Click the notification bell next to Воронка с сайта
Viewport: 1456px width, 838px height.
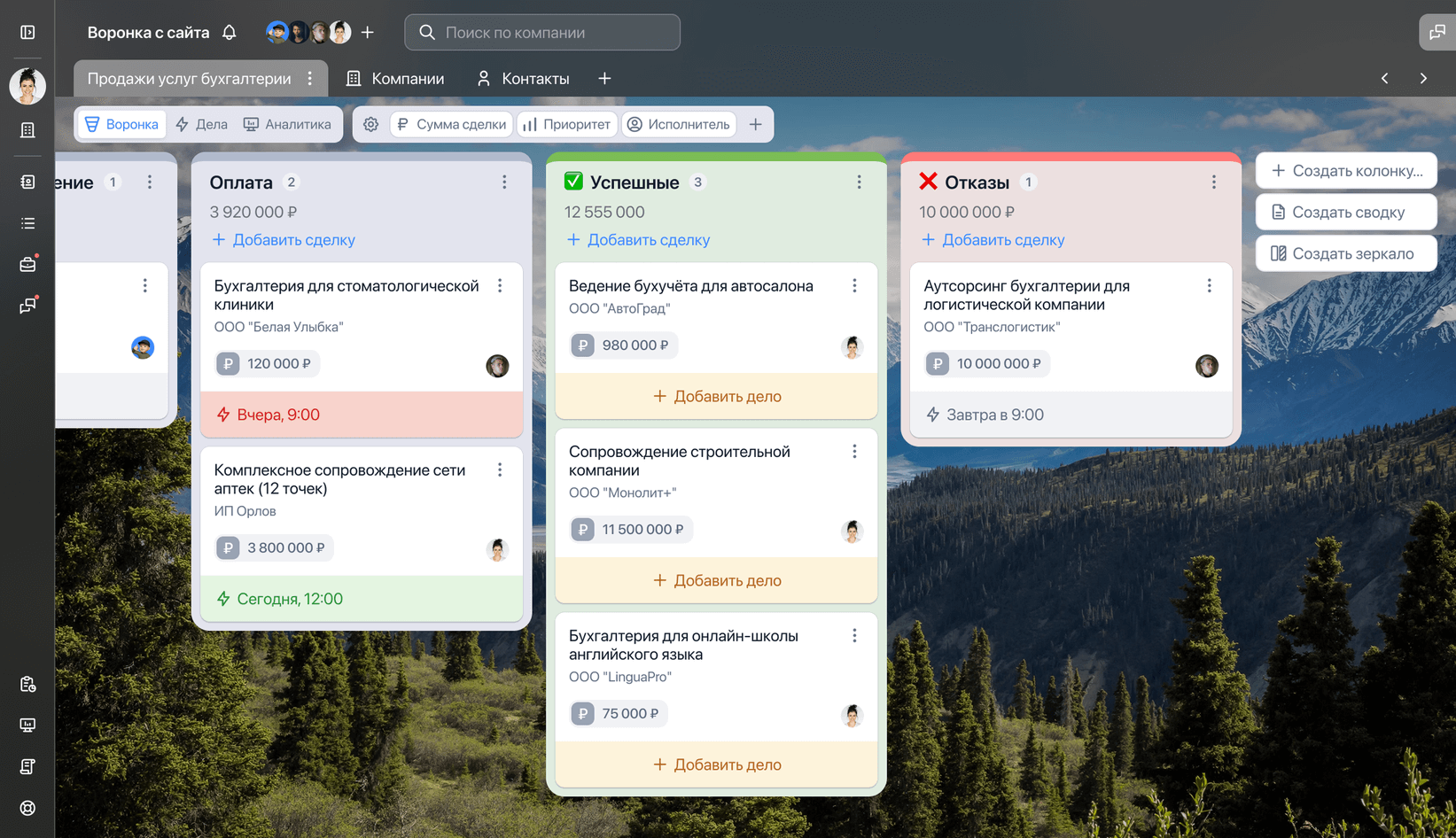tap(230, 33)
